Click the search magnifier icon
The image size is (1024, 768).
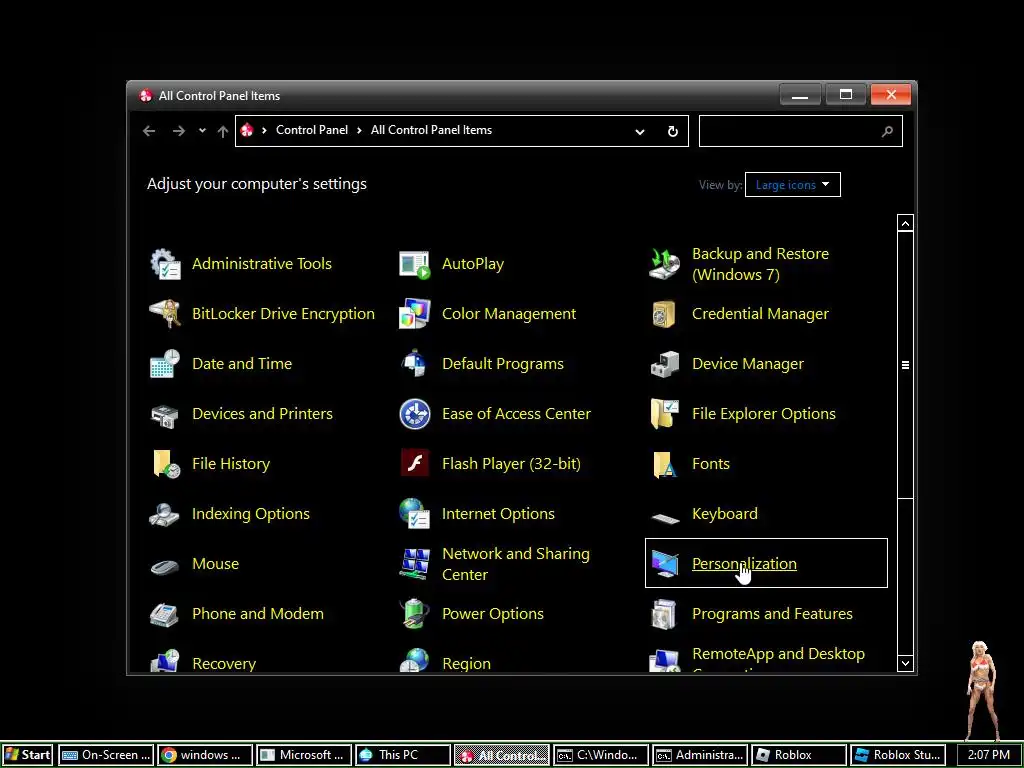[887, 132]
